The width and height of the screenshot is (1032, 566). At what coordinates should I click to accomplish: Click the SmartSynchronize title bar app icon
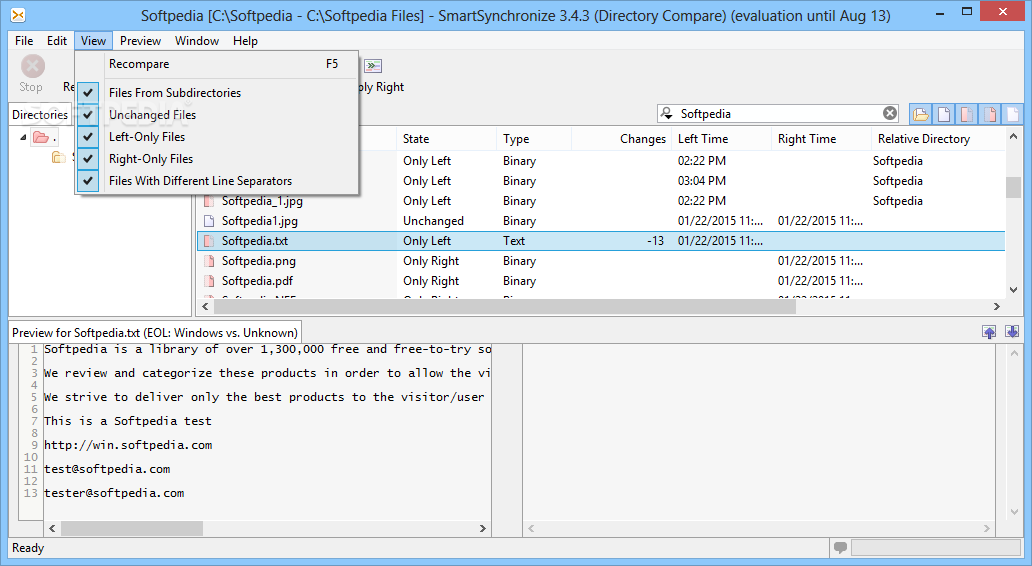tap(18, 15)
